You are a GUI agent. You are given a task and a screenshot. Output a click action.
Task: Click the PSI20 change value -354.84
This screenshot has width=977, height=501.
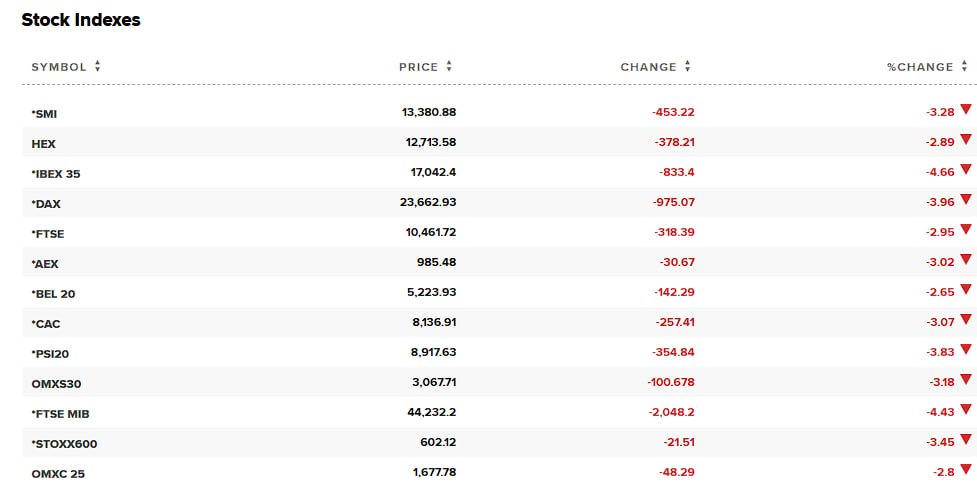pyautogui.click(x=673, y=352)
